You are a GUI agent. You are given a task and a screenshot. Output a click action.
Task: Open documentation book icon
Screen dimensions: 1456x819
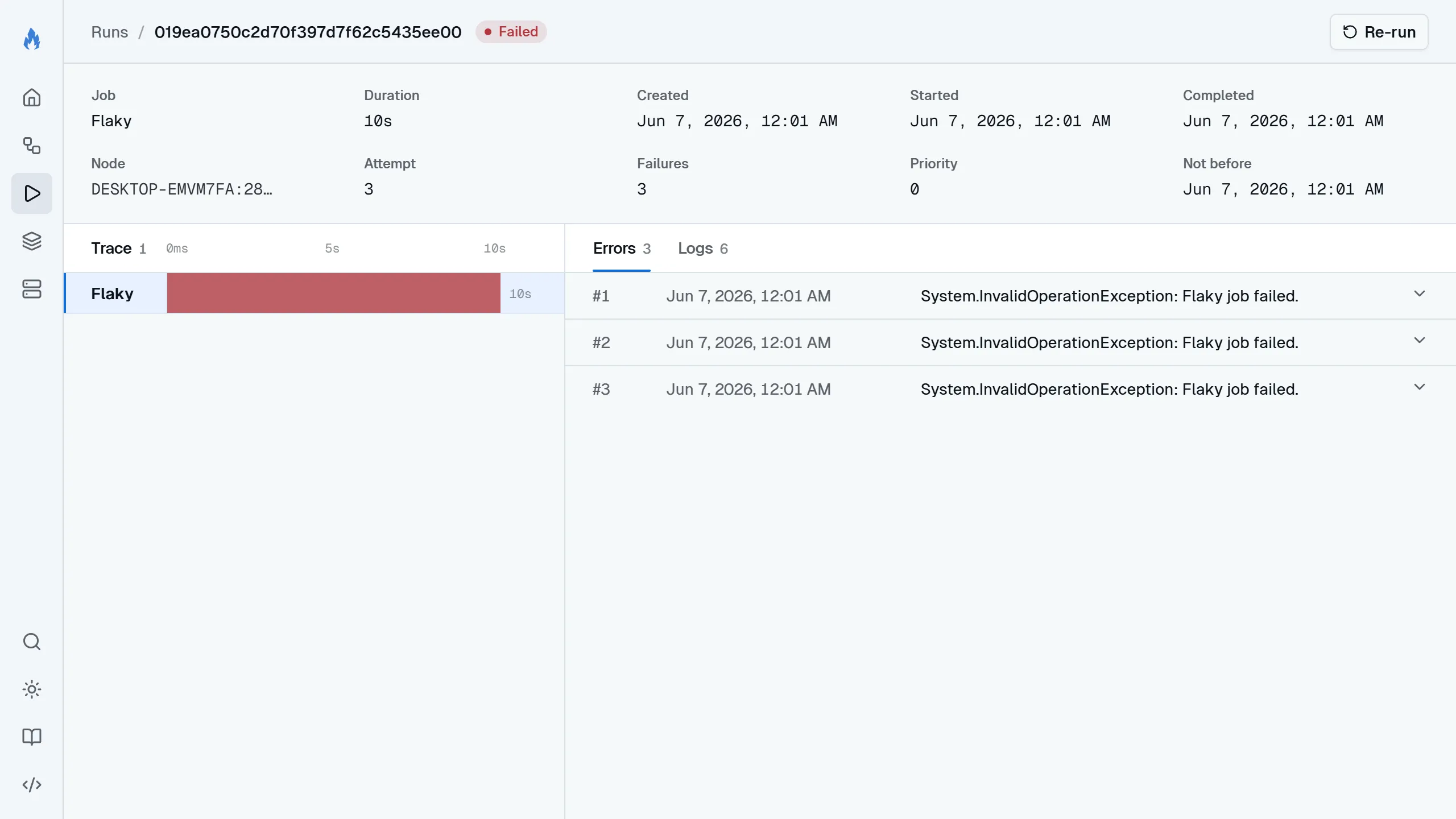32,737
